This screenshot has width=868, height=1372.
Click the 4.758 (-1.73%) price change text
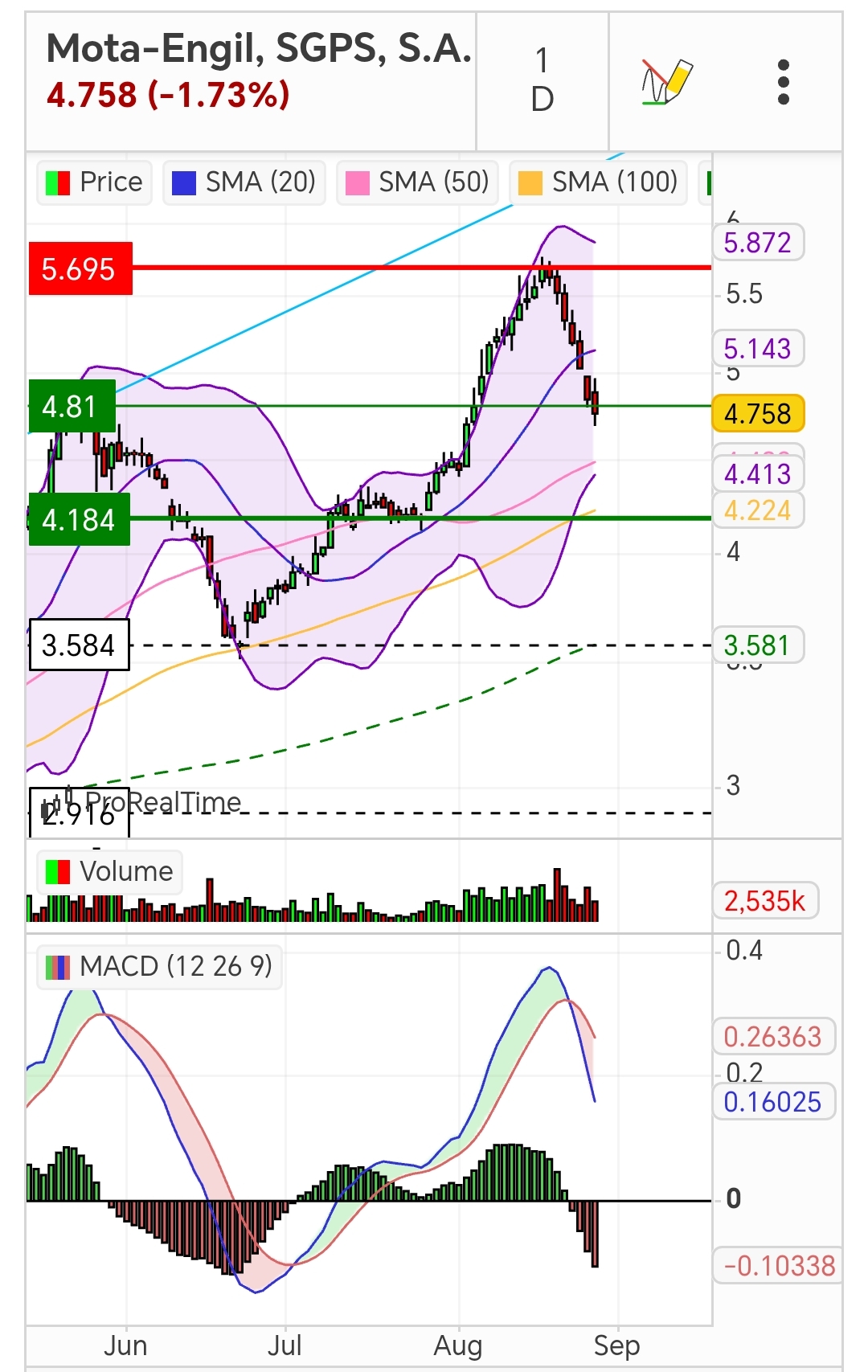(168, 95)
